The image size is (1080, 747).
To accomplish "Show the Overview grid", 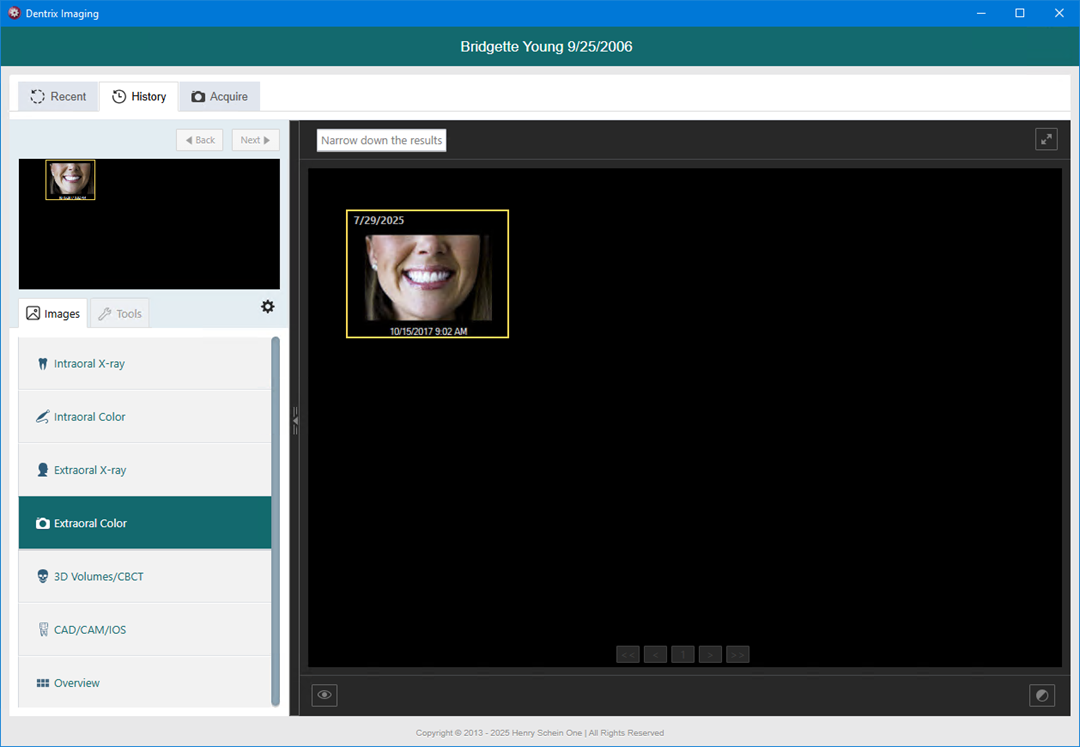I will pos(145,683).
